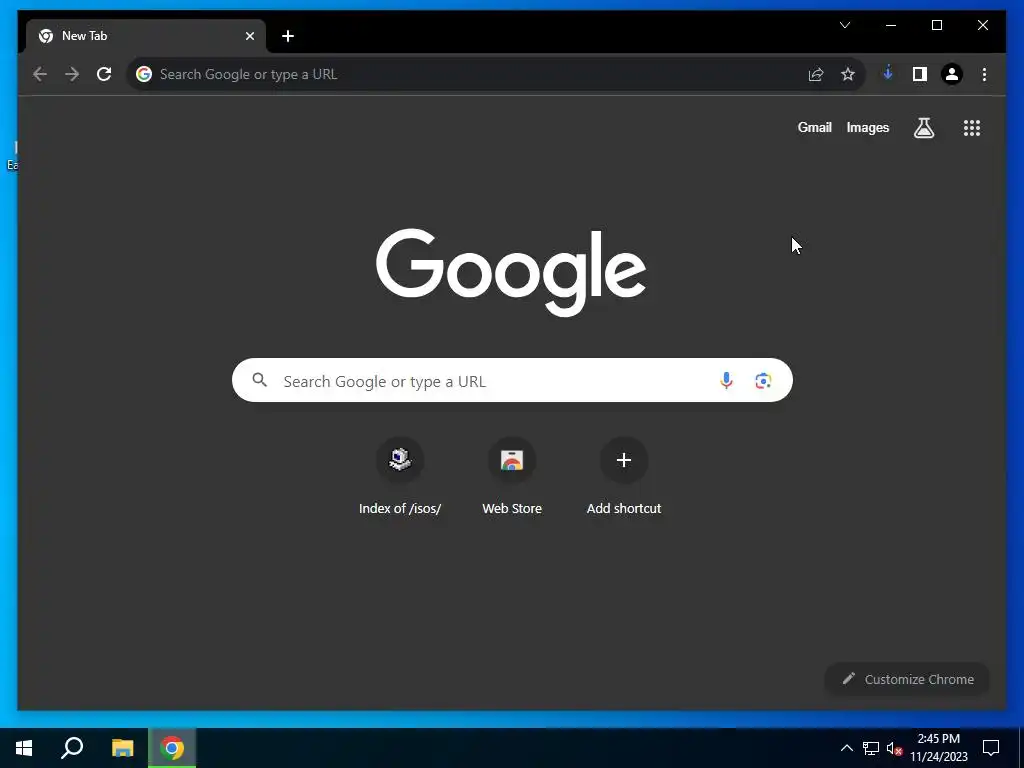Viewport: 1024px width, 768px height.
Task: Open File Explorer from the taskbar
Action: pyautogui.click(x=122, y=748)
